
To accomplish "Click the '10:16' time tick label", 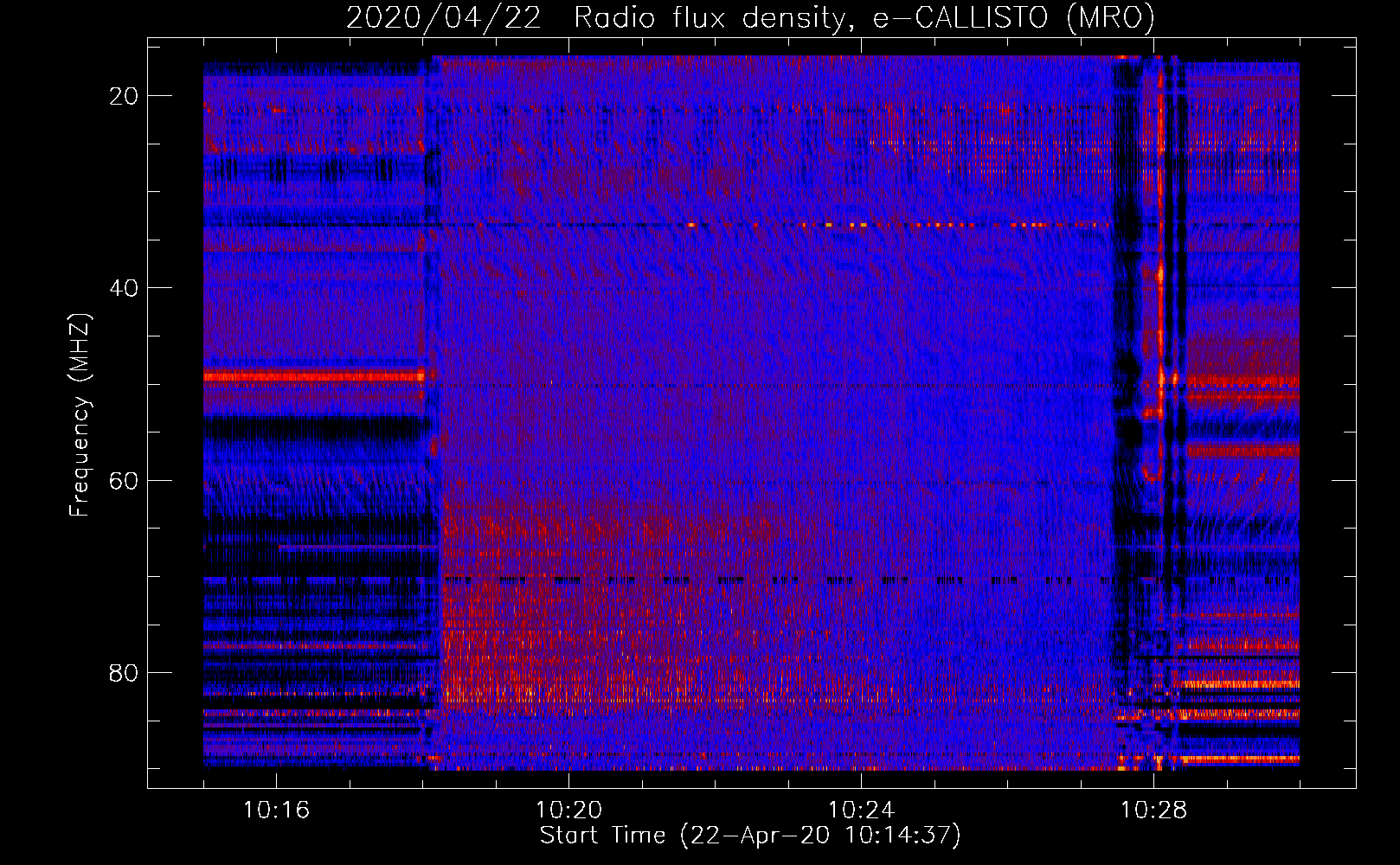I will click(x=276, y=811).
